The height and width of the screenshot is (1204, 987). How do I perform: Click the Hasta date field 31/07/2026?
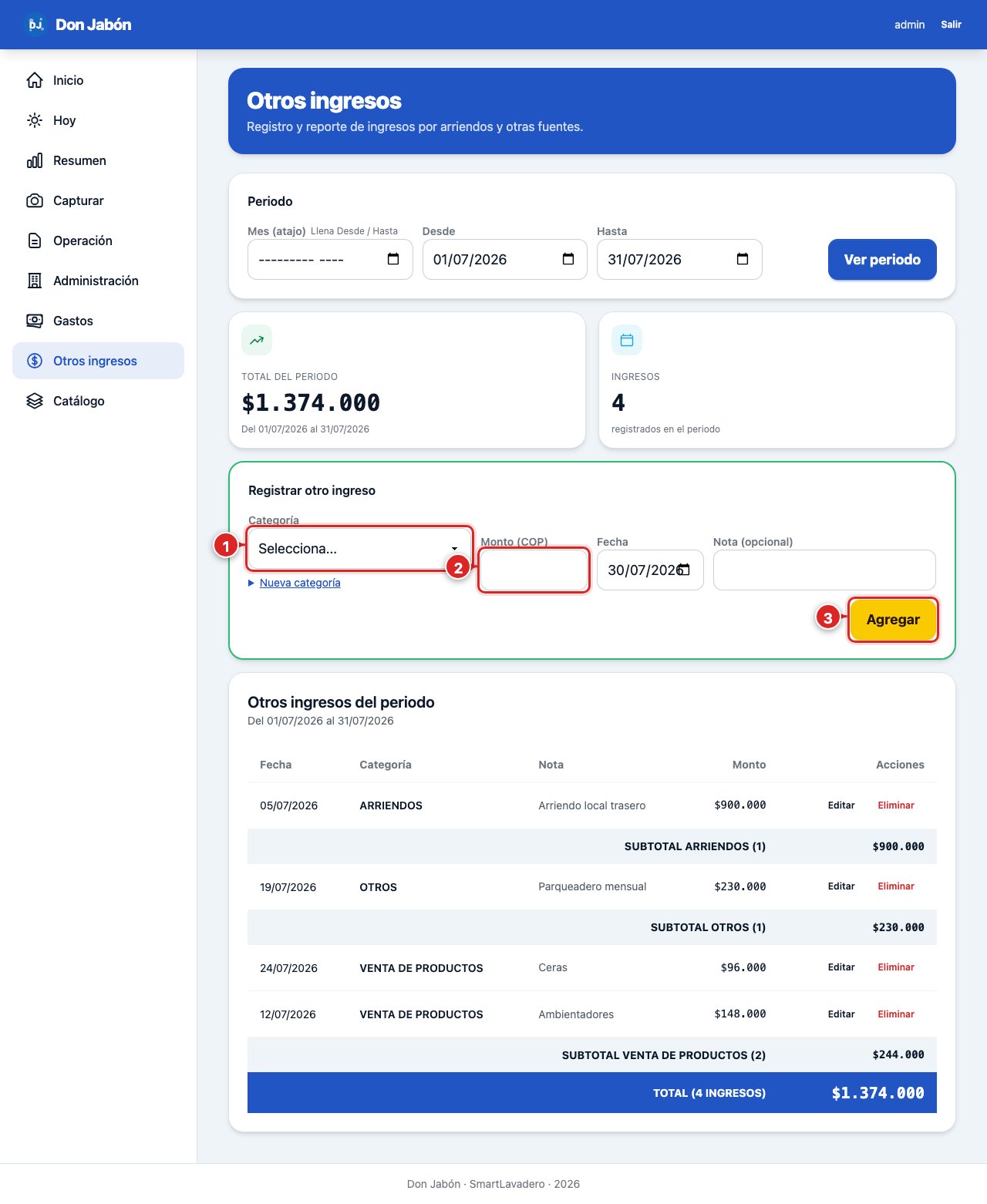679,259
